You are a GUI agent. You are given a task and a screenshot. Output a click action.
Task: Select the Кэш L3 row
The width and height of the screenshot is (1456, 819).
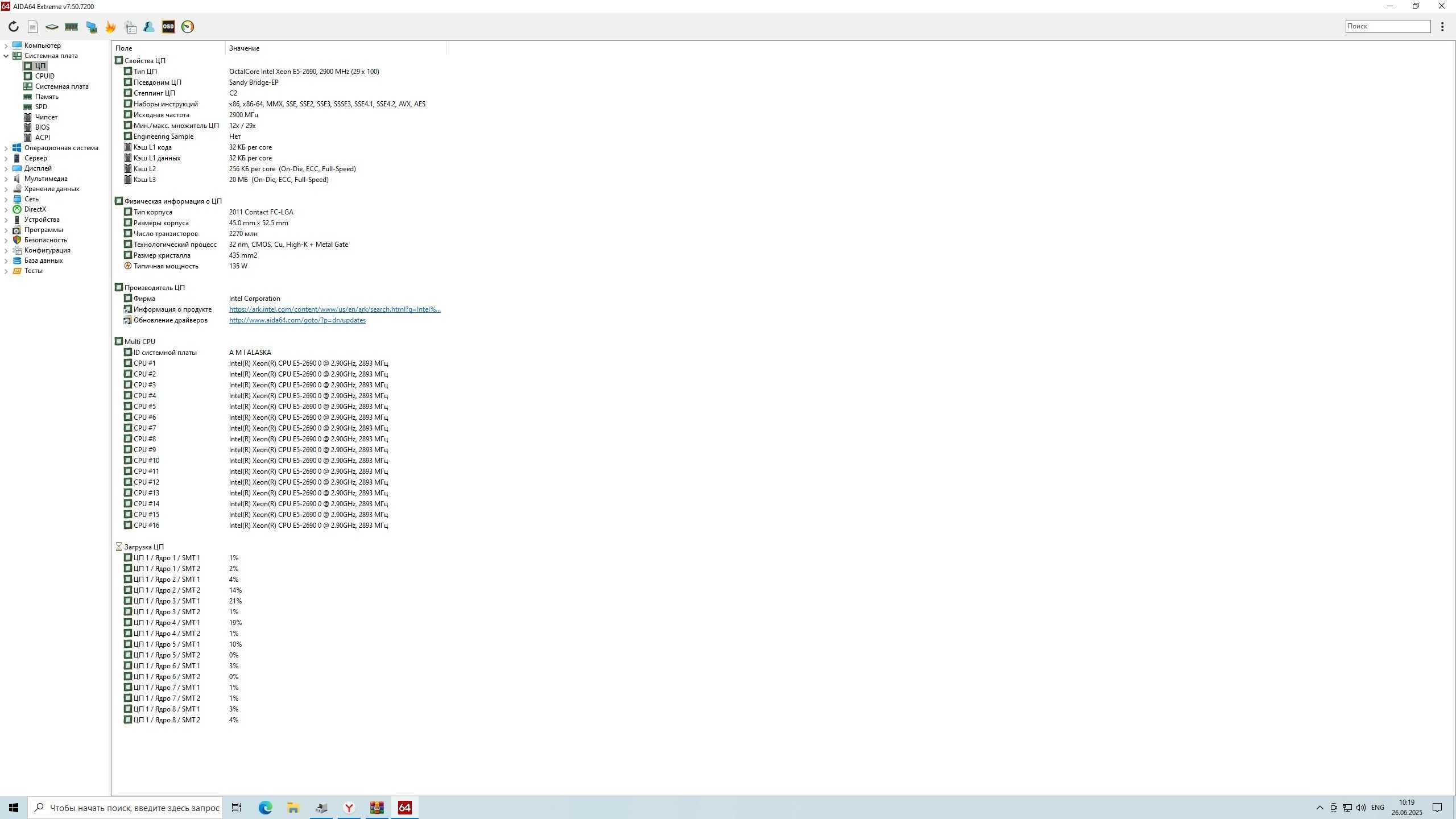[279, 180]
